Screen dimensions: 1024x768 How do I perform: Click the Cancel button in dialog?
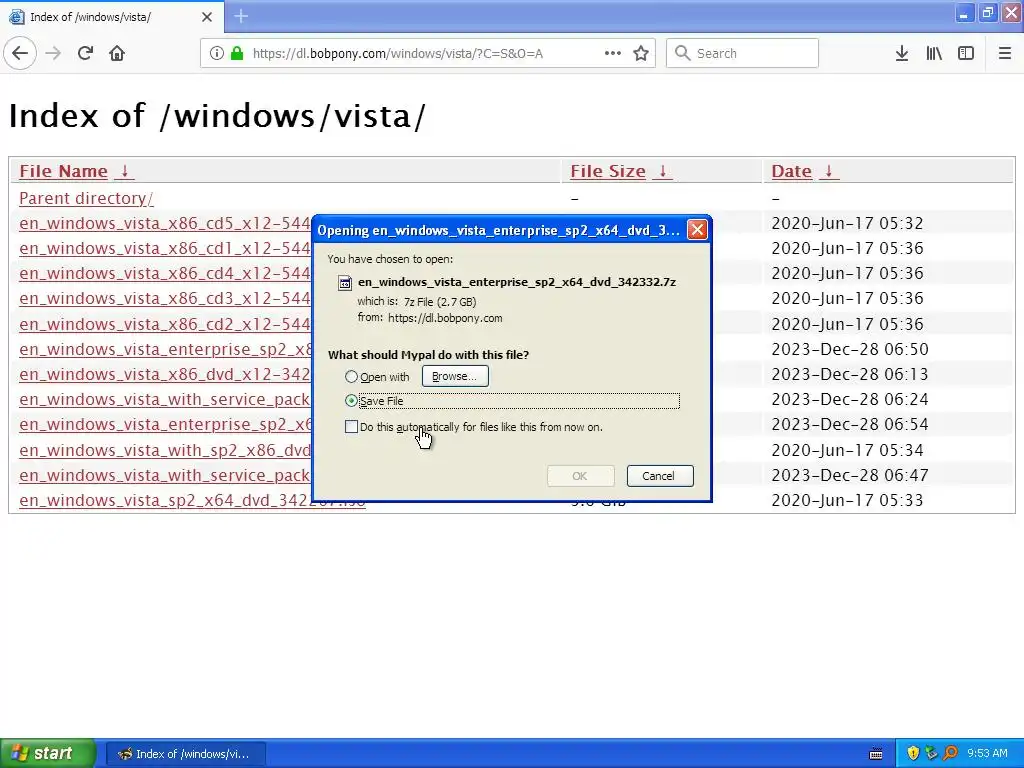pos(660,476)
